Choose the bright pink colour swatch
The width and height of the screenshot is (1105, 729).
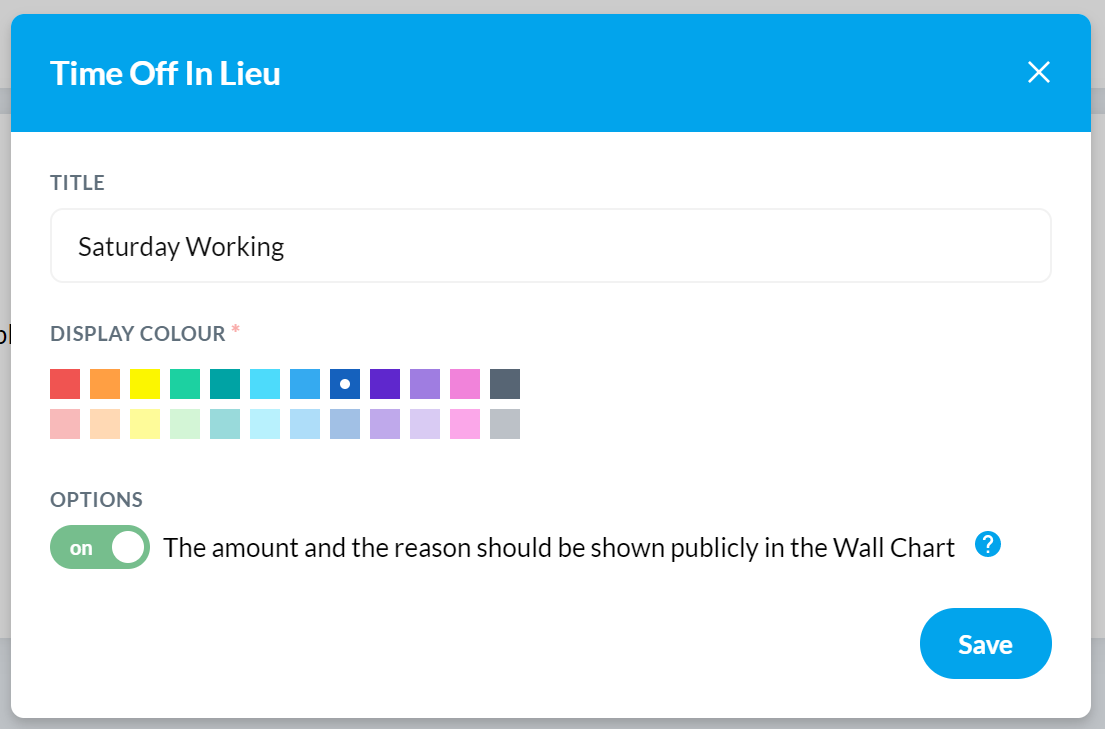465,384
